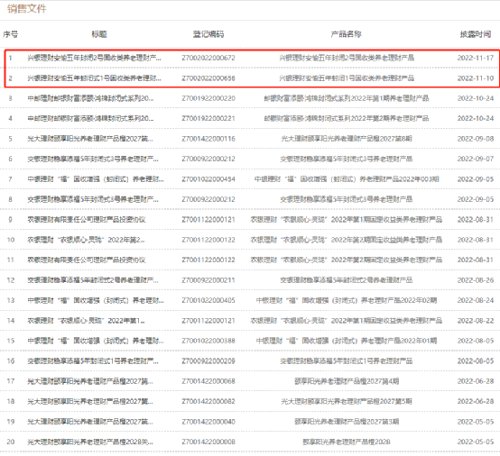Open row 2 title dated 2022-11-10
The height and width of the screenshot is (456, 500).
[x=94, y=78]
